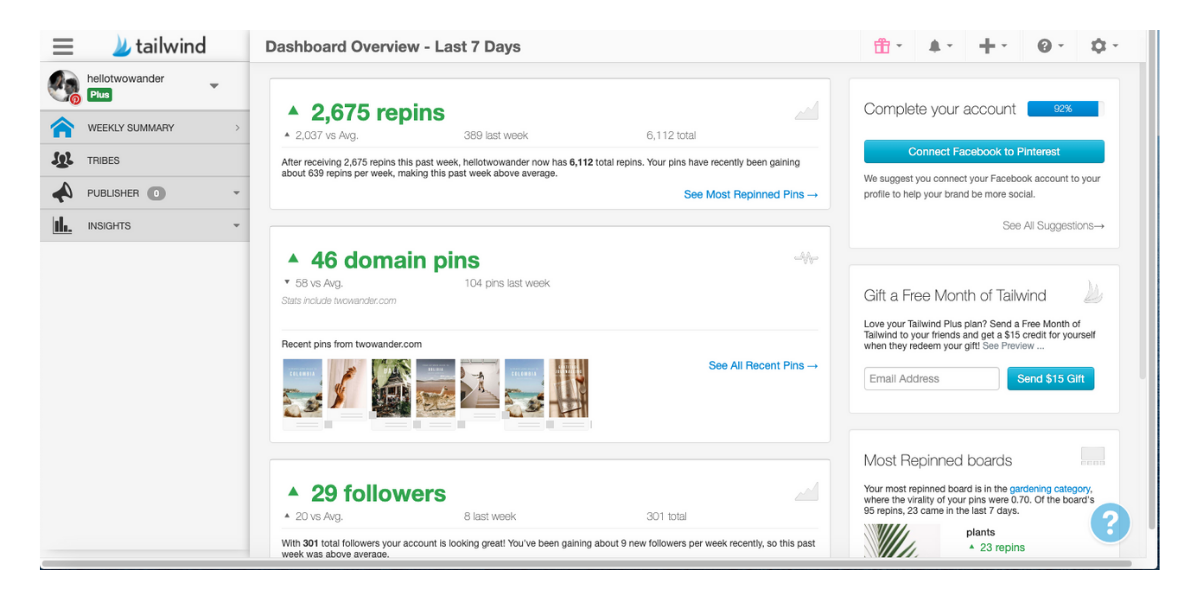
Task: Expand the Publisher menu arrow
Action: (237, 193)
